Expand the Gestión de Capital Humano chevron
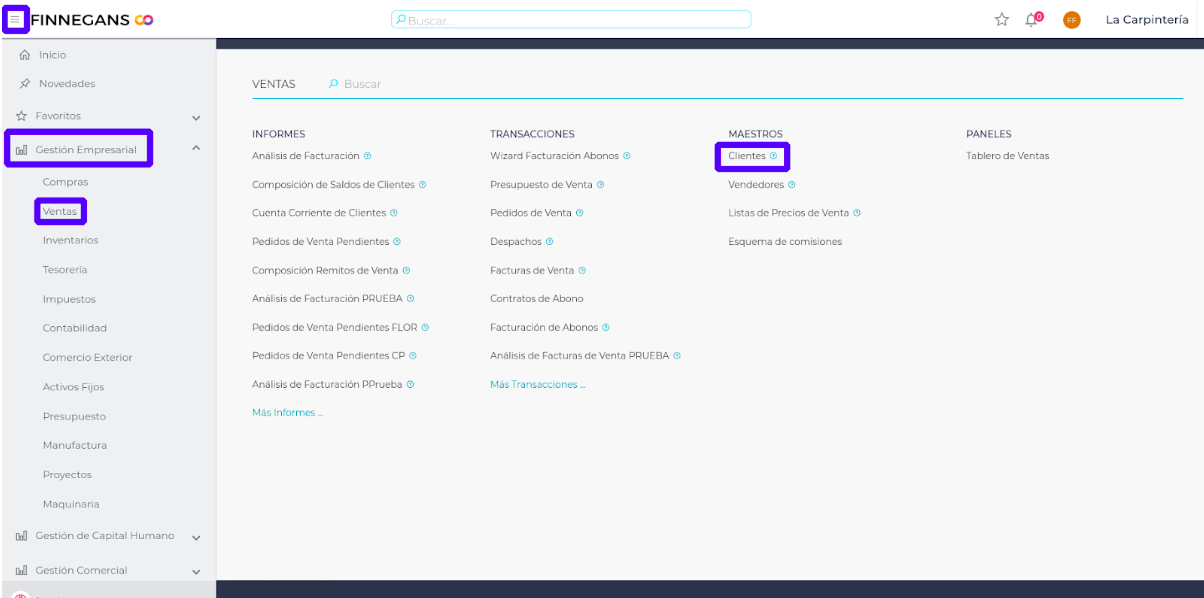 tap(196, 537)
